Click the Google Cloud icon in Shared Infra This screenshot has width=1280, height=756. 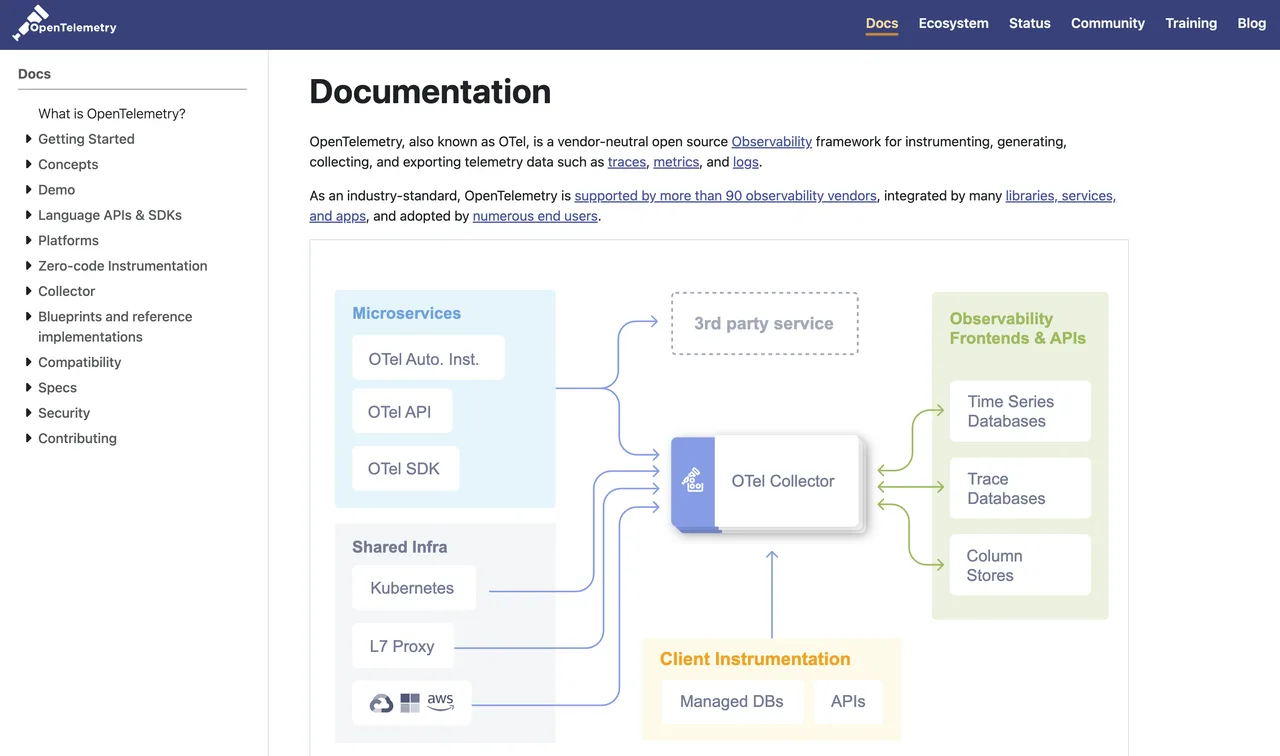point(381,703)
